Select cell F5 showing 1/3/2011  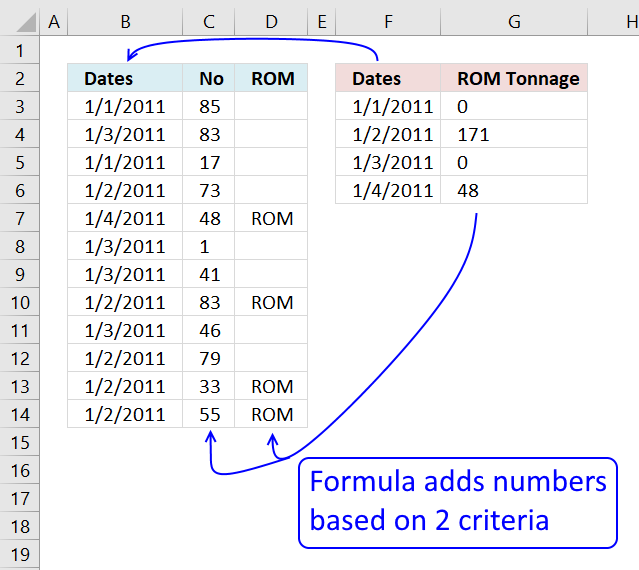pyautogui.click(x=388, y=162)
